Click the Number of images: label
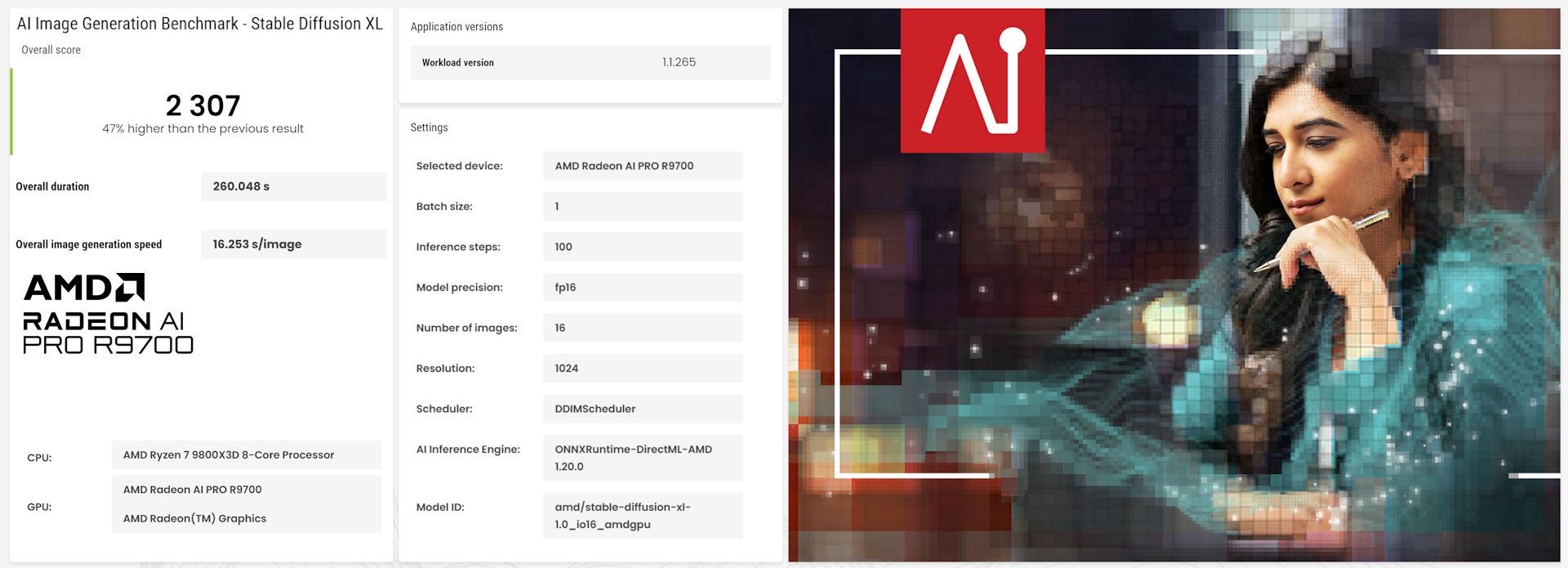The width and height of the screenshot is (1568, 568). [466, 328]
